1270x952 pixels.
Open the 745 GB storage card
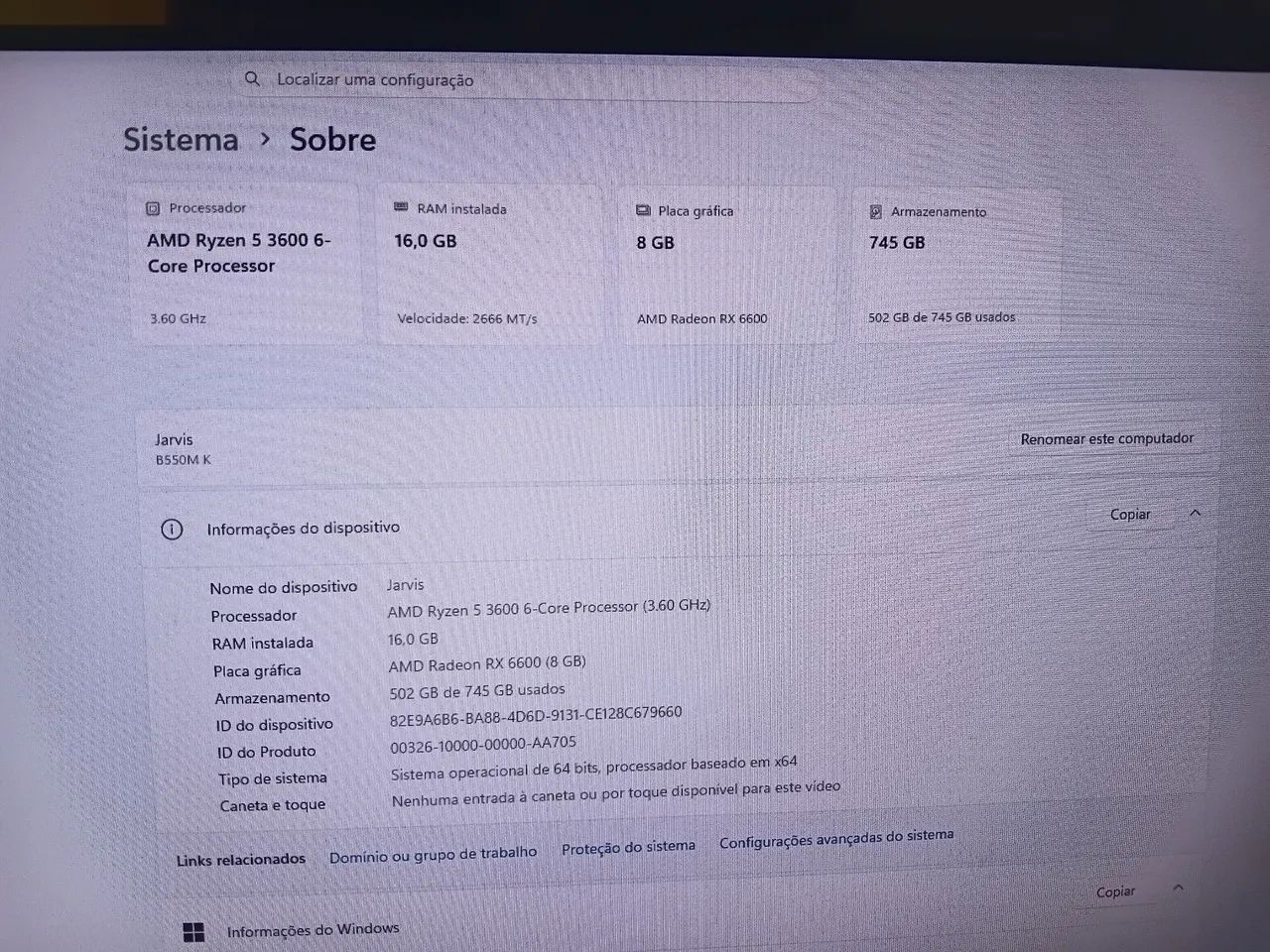tap(958, 265)
